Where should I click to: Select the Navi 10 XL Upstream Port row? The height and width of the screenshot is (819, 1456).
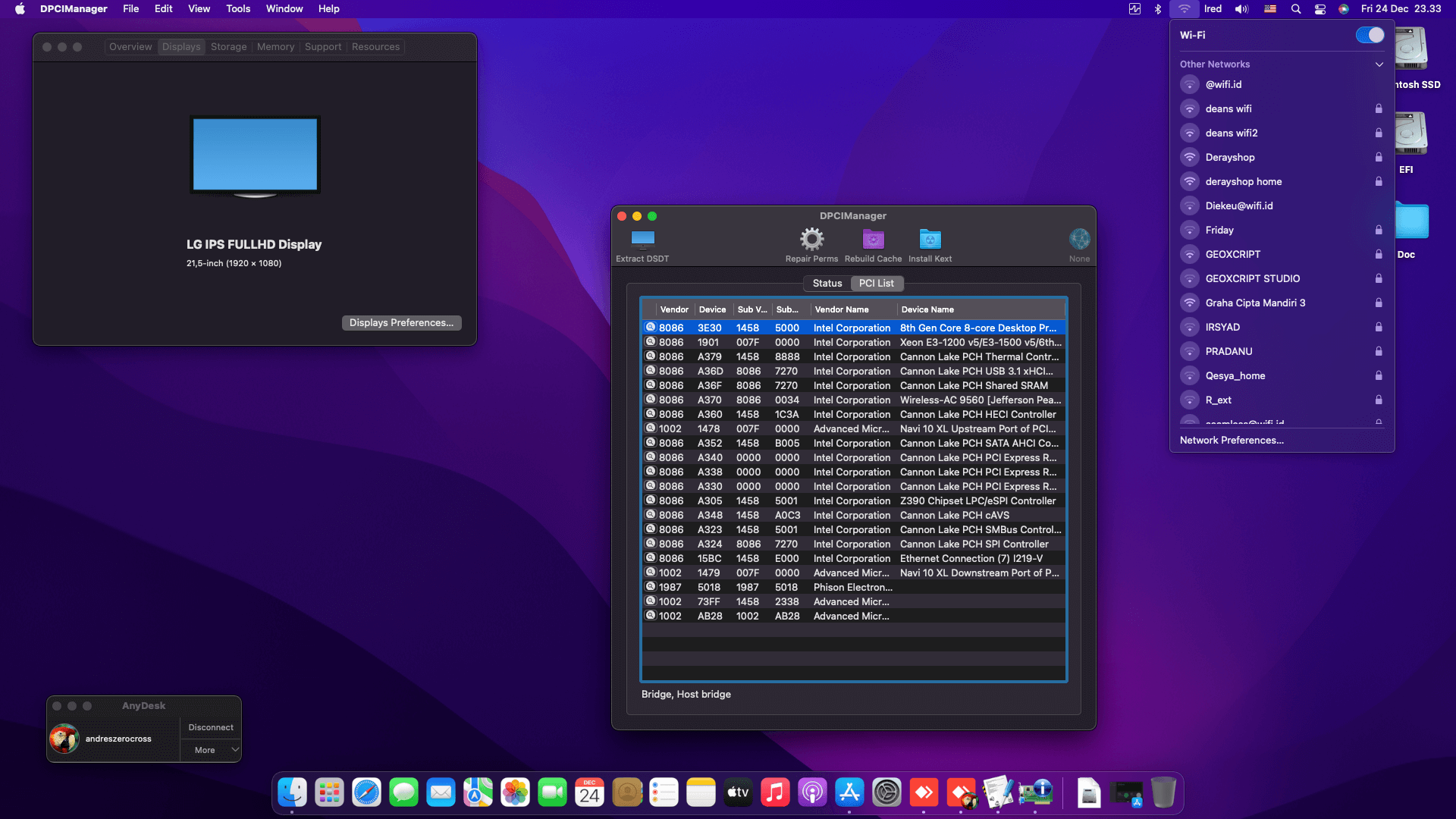854,429
